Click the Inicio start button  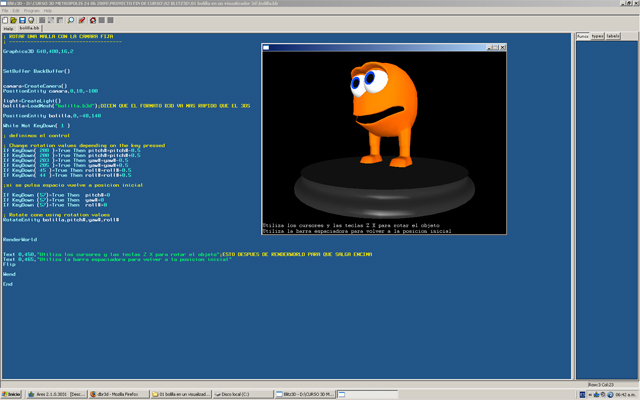tap(11, 394)
